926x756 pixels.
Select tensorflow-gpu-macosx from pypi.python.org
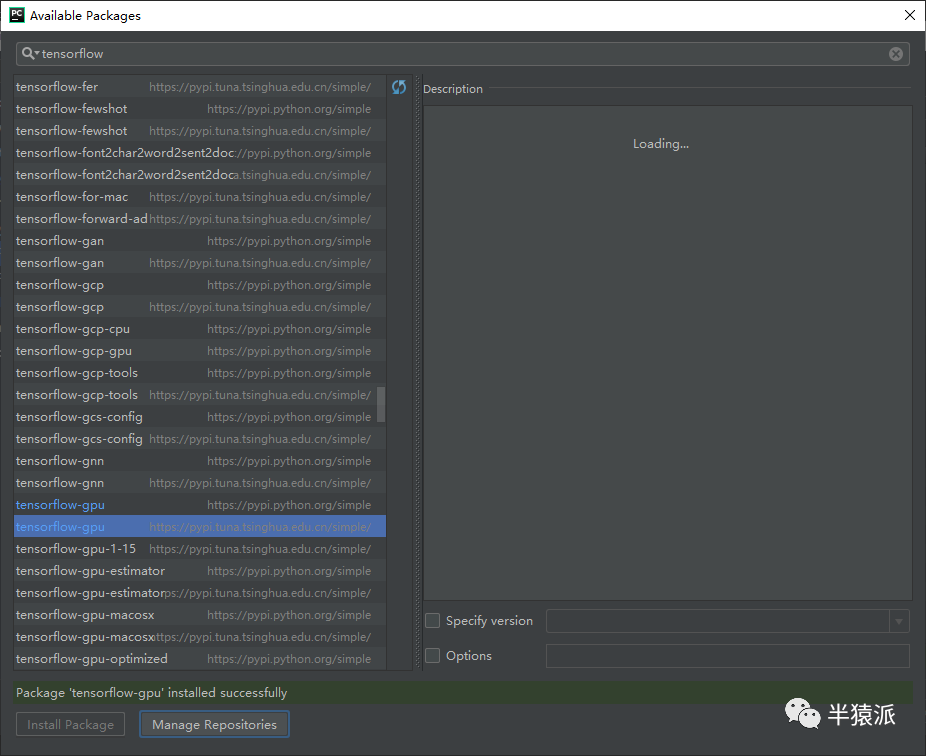point(200,615)
